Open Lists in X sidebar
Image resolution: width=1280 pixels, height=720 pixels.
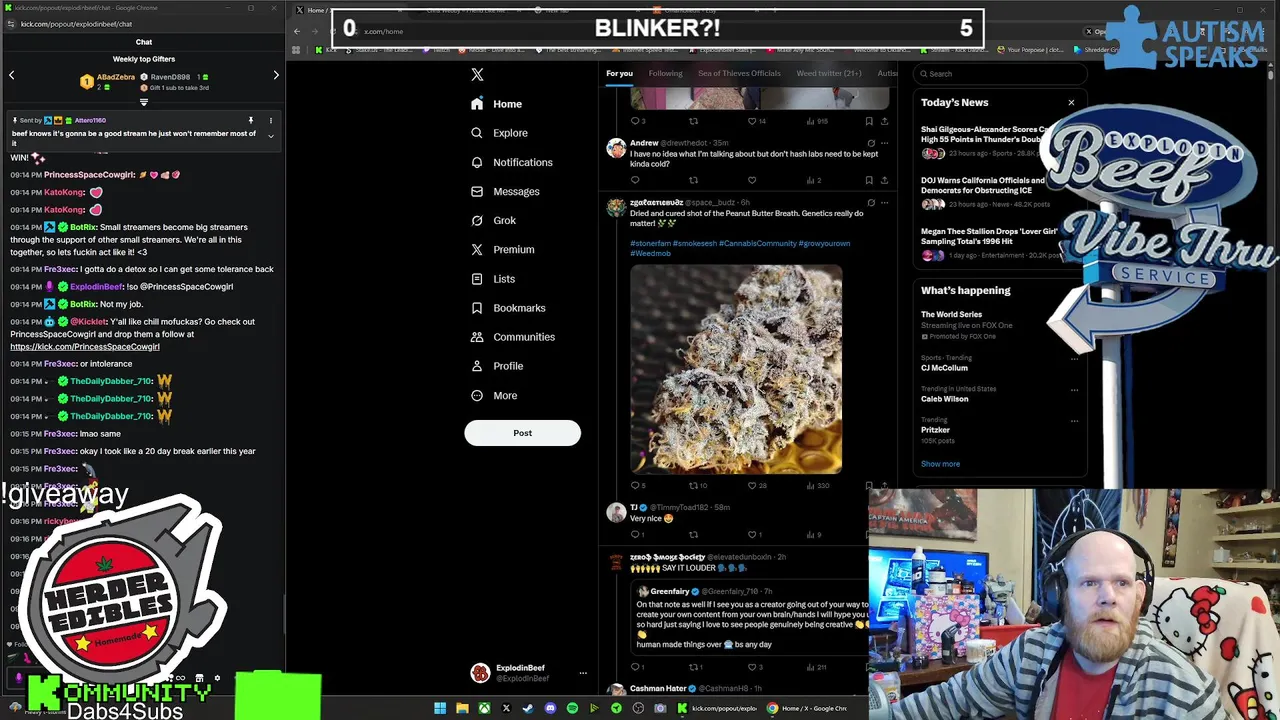coord(493,279)
